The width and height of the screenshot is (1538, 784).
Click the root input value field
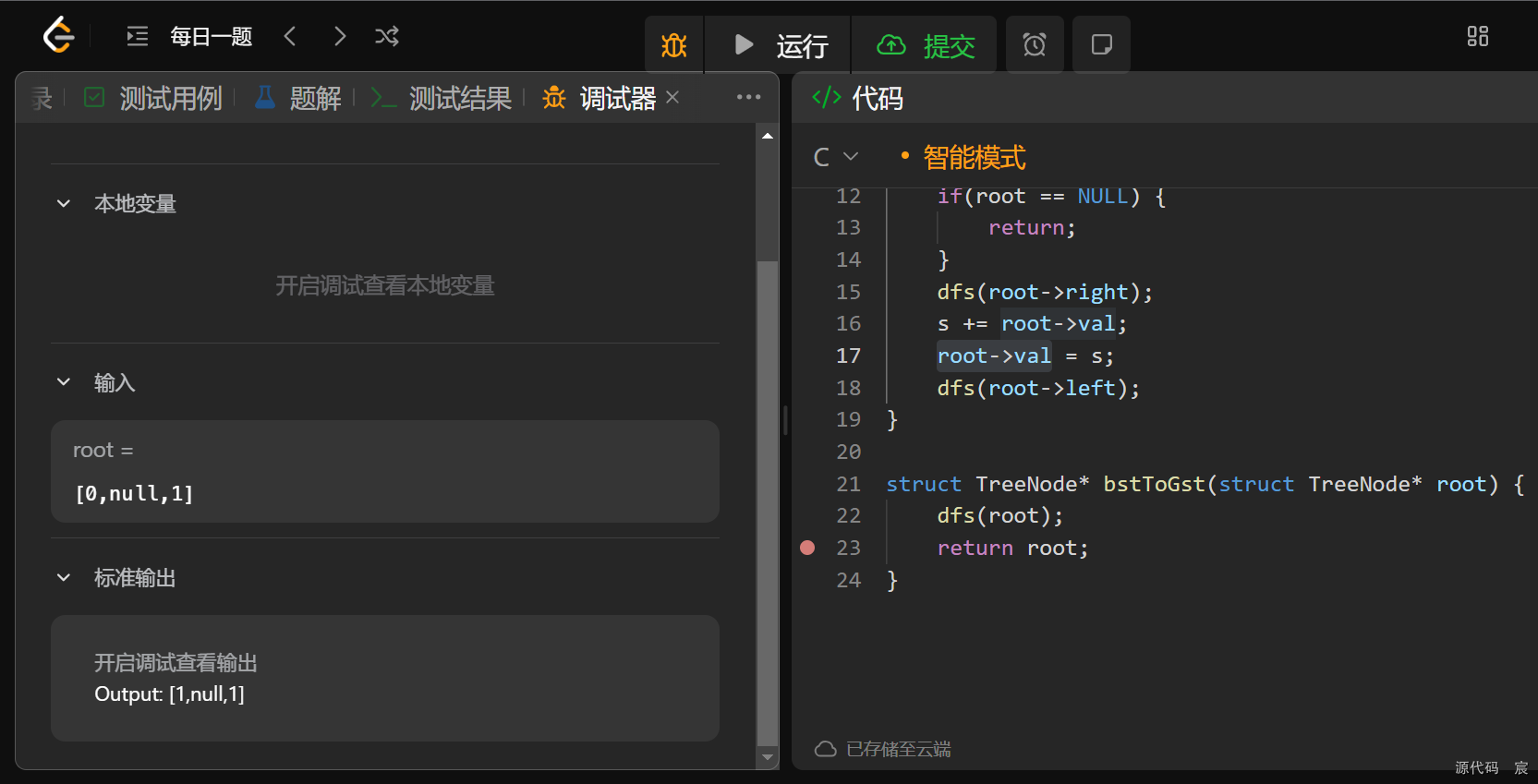385,472
